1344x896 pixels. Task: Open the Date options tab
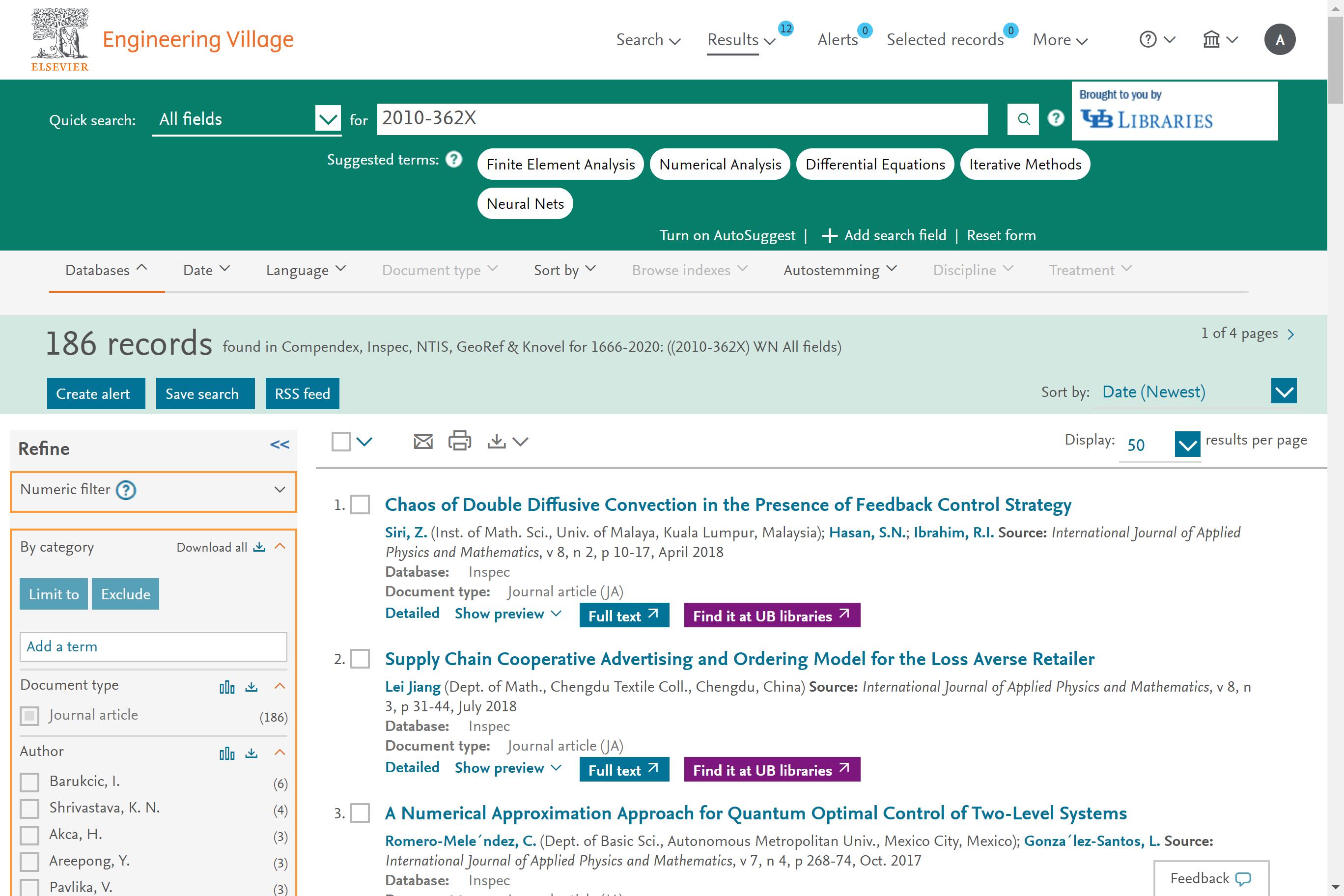click(206, 270)
